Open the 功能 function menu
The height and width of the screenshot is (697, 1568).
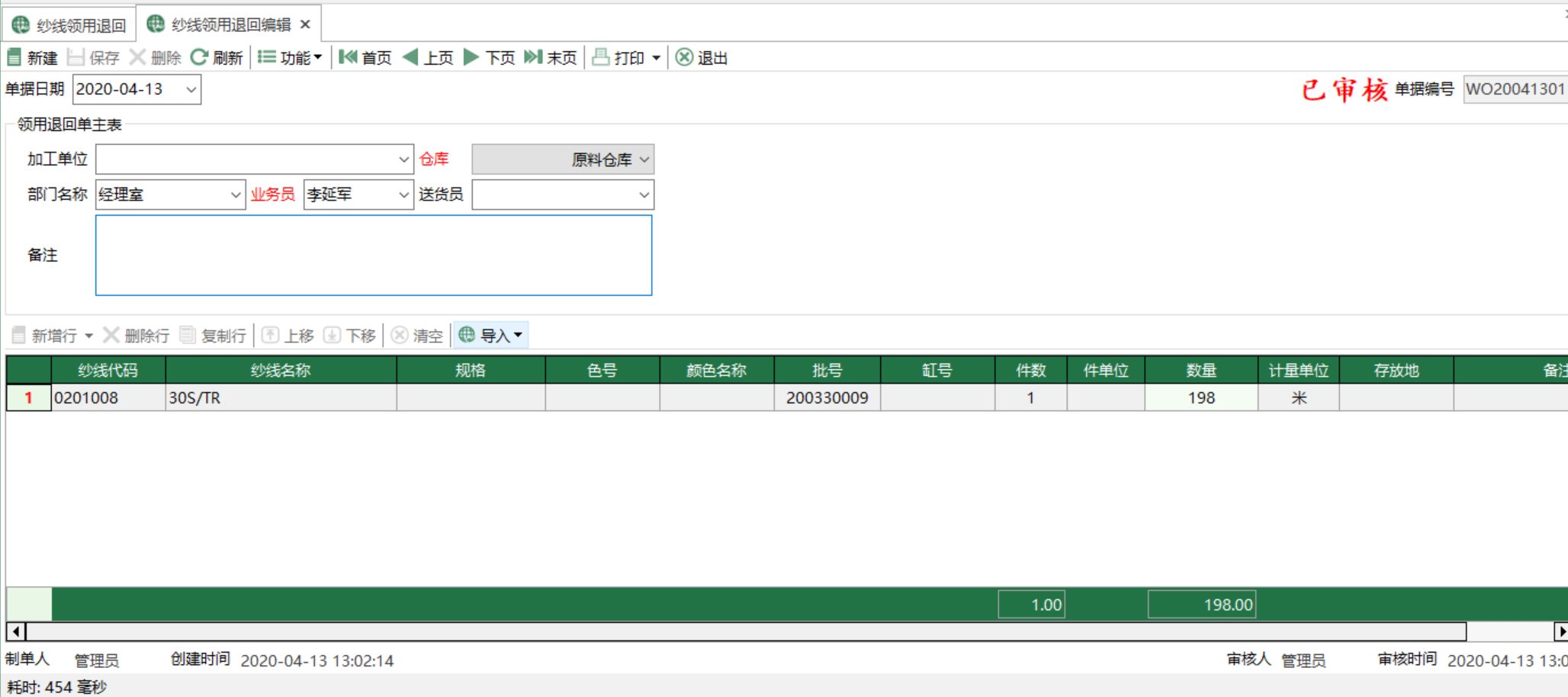290,57
